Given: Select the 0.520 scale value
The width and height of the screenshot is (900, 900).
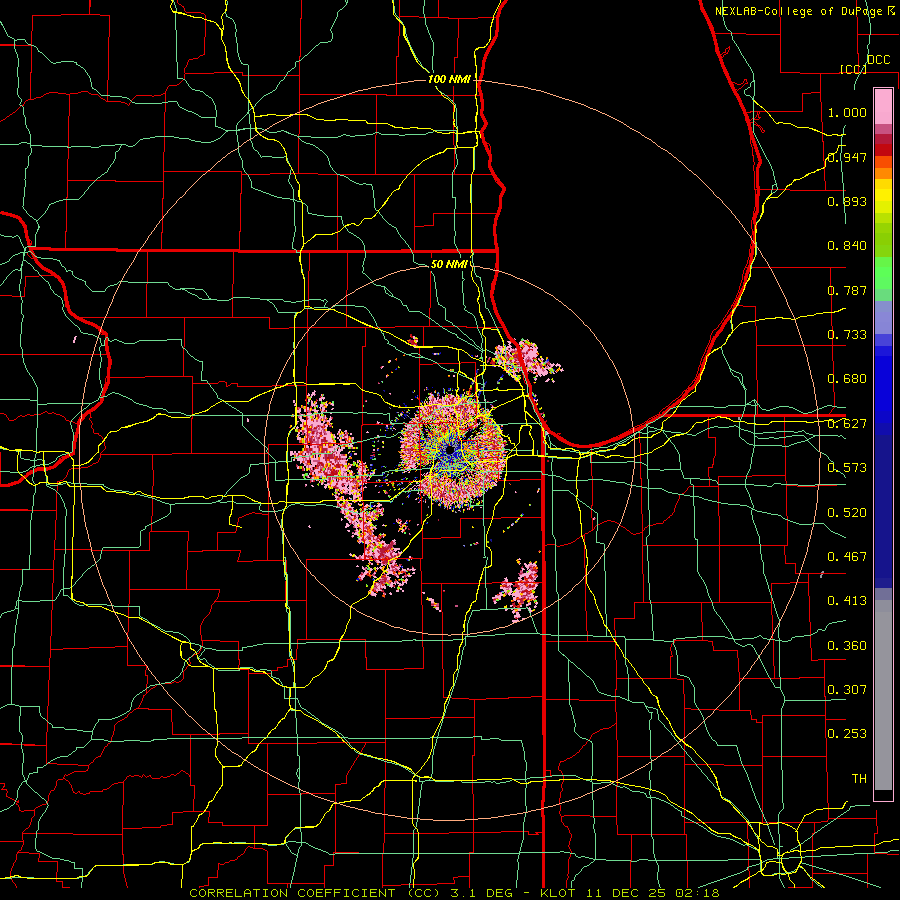Looking at the screenshot, I should tap(847, 513).
